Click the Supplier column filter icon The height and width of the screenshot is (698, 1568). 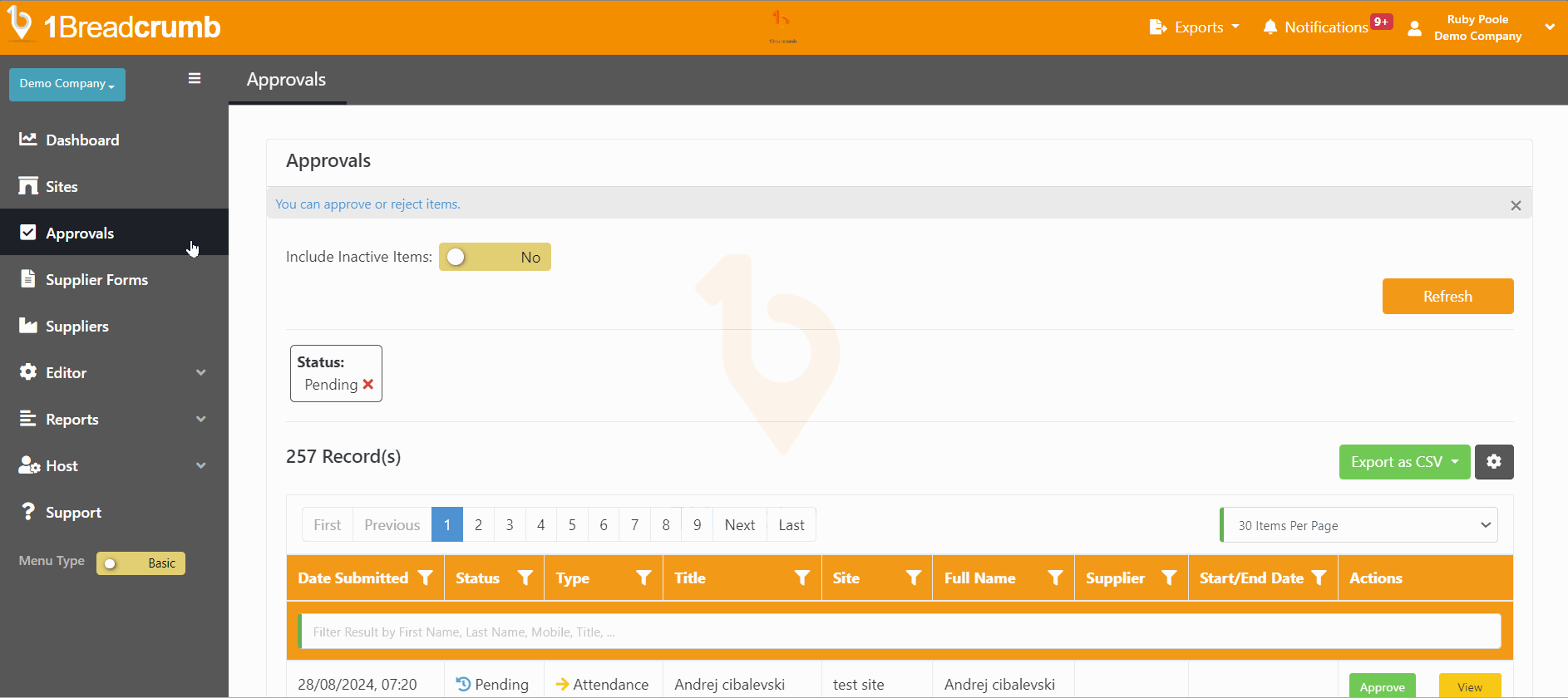click(x=1169, y=578)
